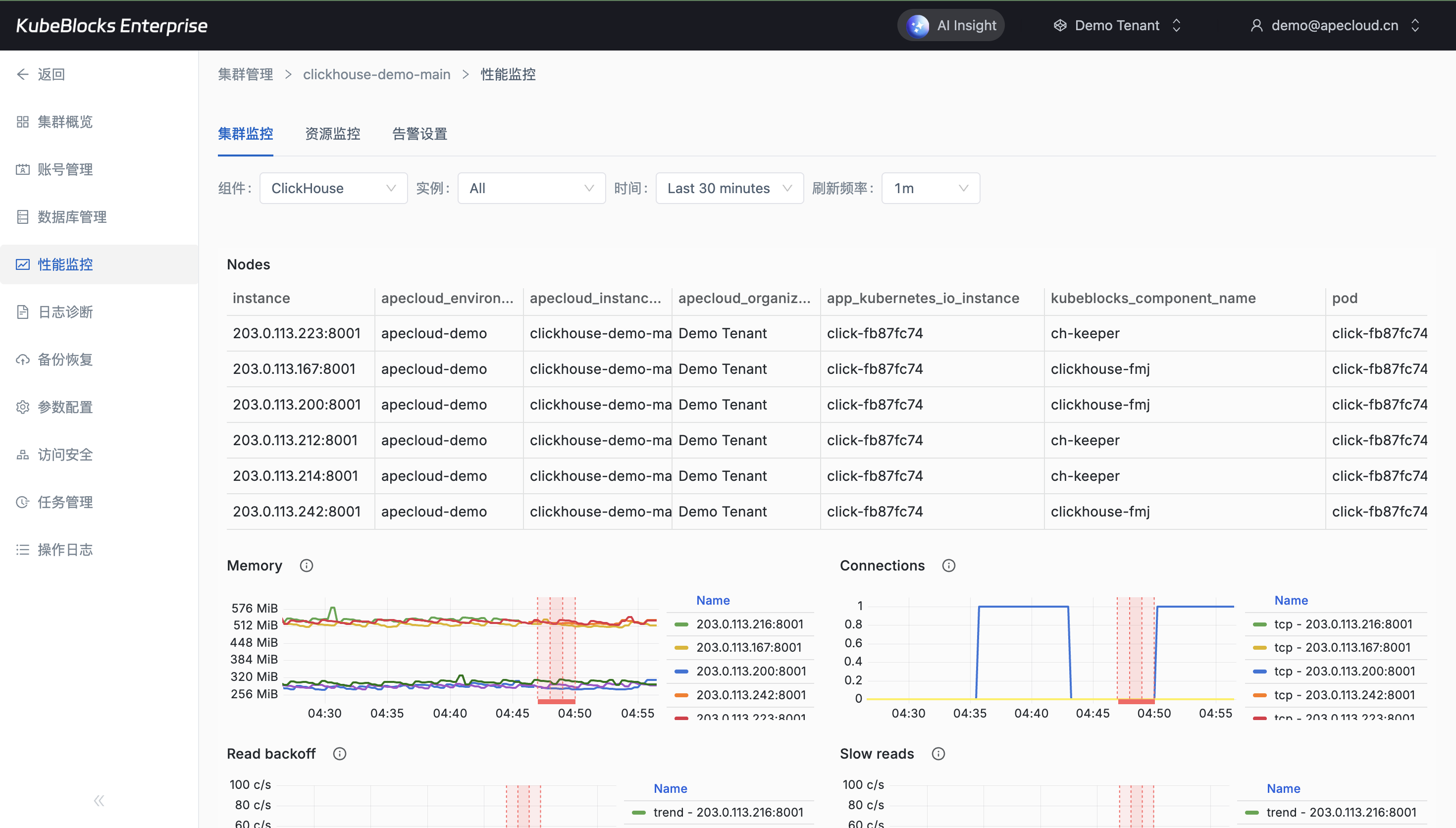Collapse the sidebar with double-chevron icon
1456x828 pixels.
pos(99,801)
